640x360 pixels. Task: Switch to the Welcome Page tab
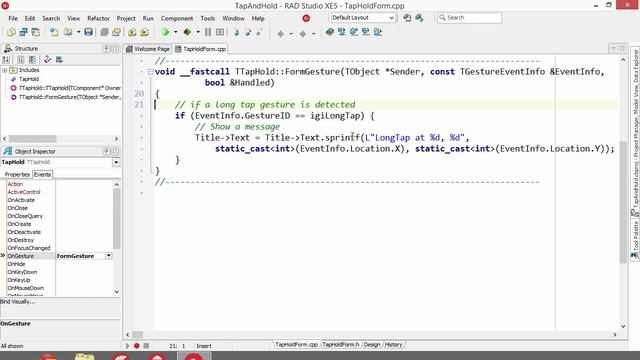click(148, 49)
